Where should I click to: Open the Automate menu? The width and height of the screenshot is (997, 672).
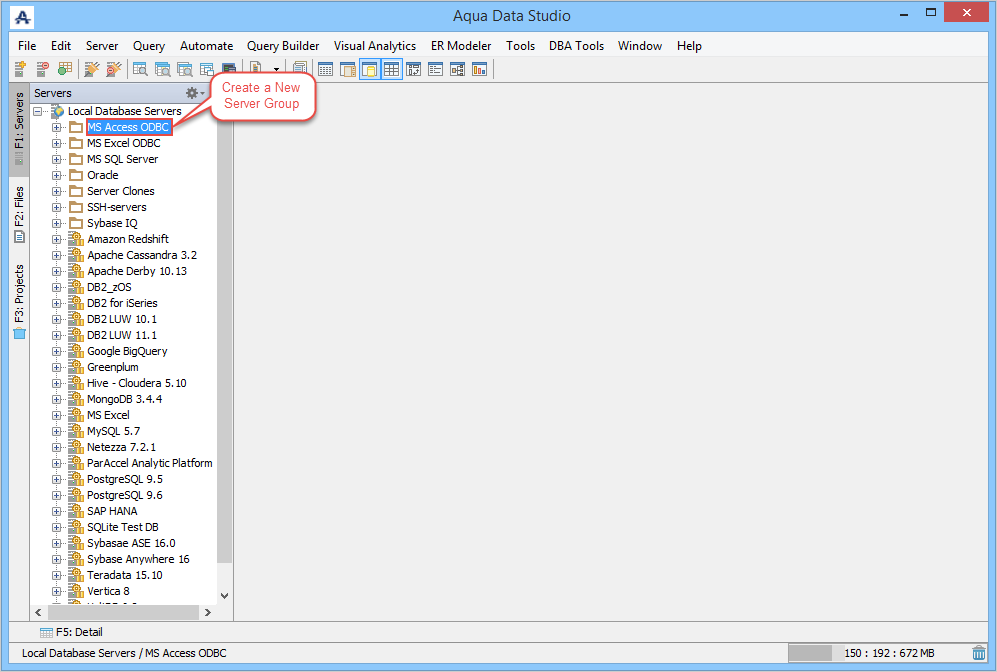206,46
